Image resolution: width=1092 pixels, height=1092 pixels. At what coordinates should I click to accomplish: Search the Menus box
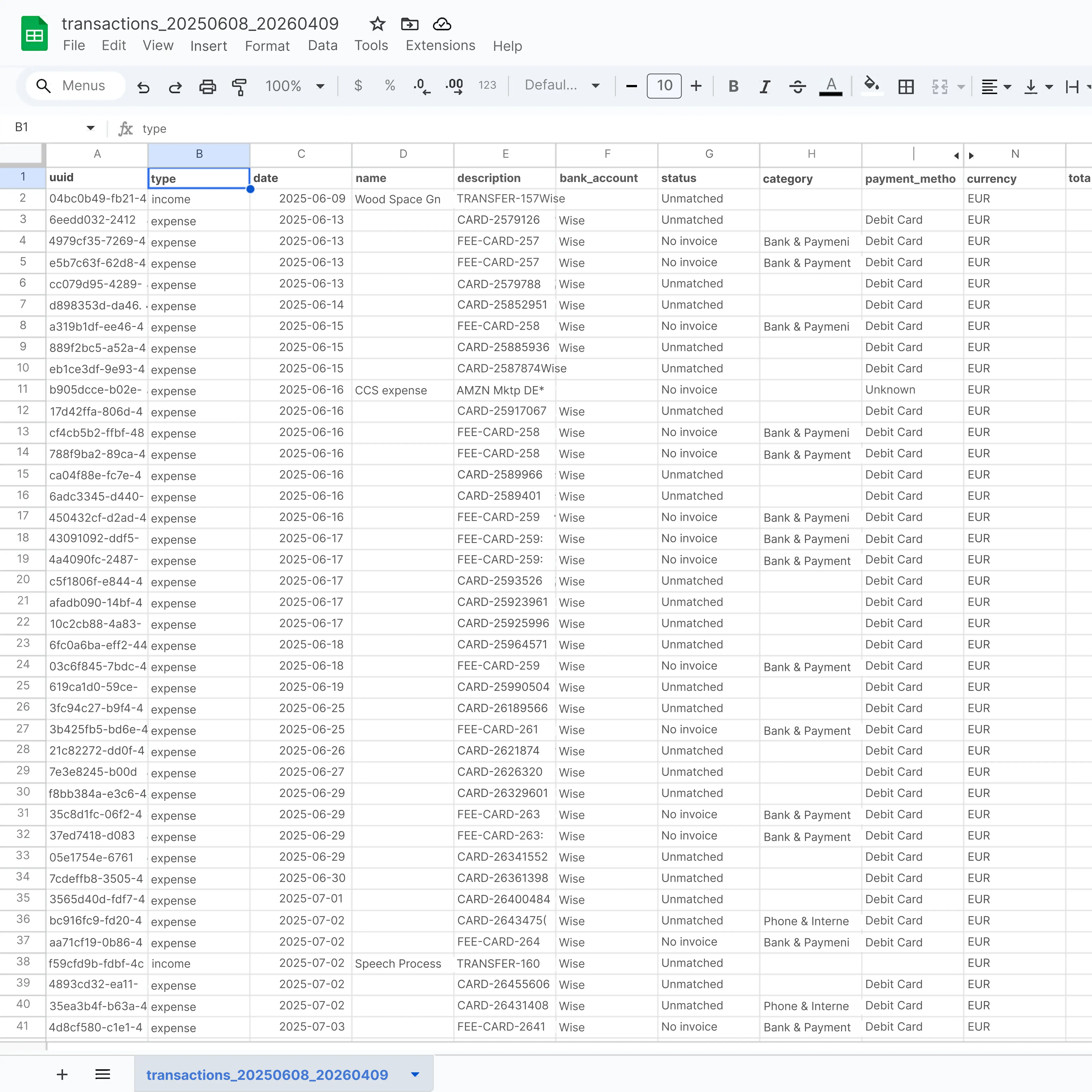(76, 86)
